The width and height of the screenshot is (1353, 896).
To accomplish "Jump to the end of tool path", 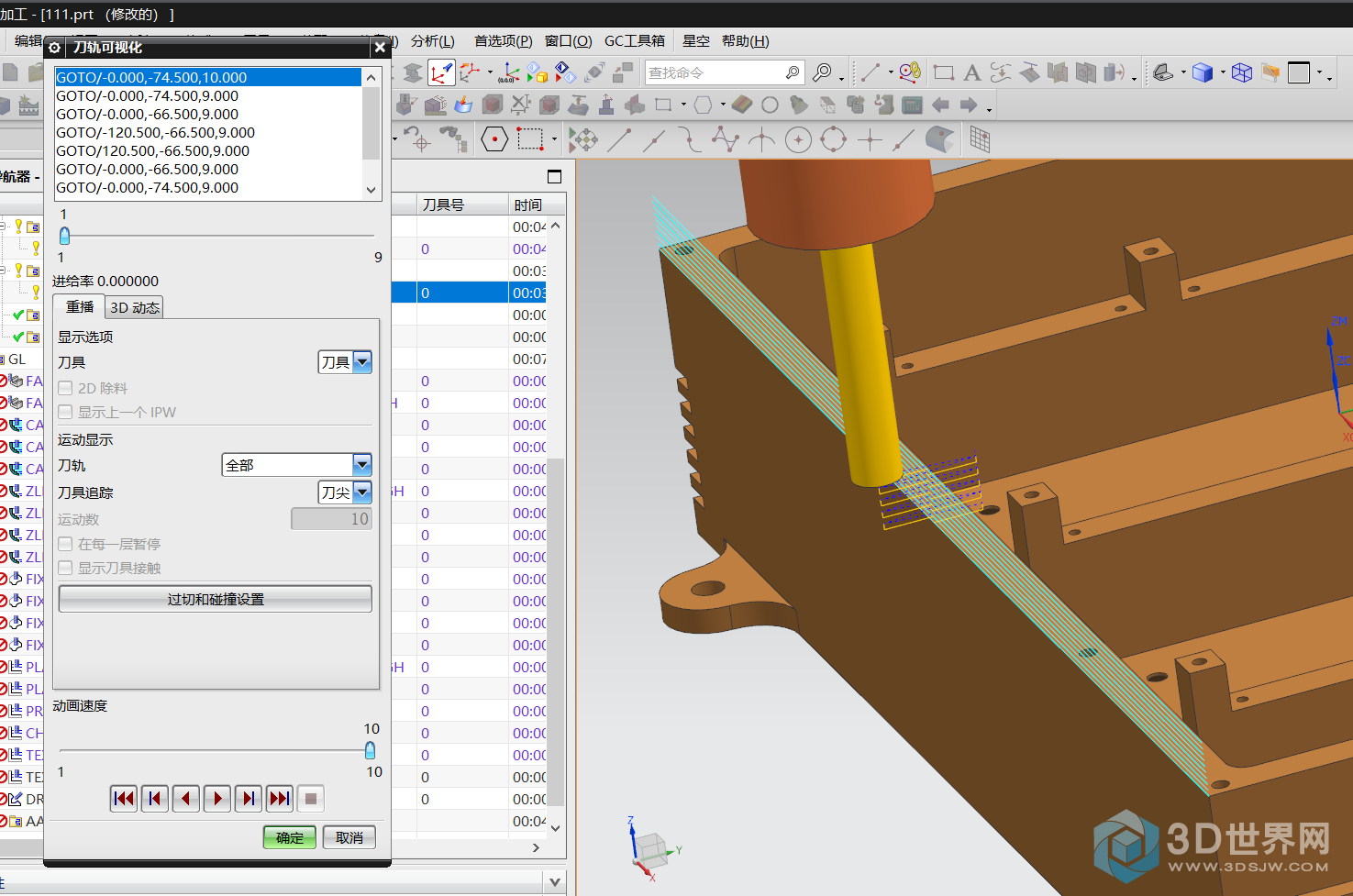I will click(280, 799).
